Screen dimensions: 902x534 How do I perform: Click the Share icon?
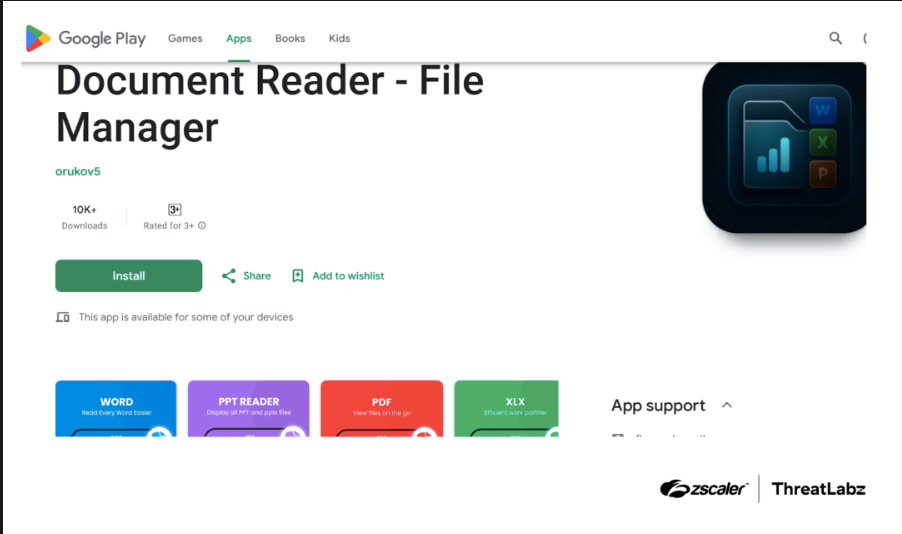228,276
